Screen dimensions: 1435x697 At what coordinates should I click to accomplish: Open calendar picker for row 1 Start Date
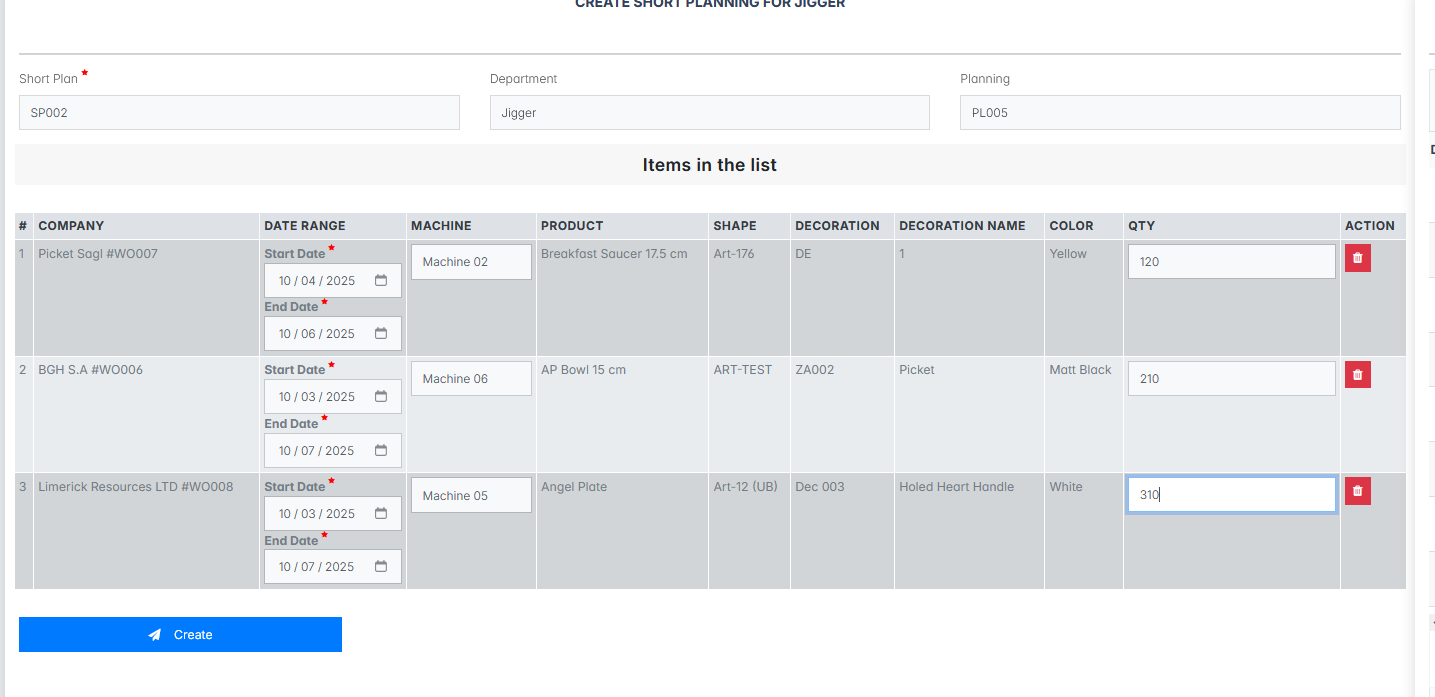click(381, 281)
